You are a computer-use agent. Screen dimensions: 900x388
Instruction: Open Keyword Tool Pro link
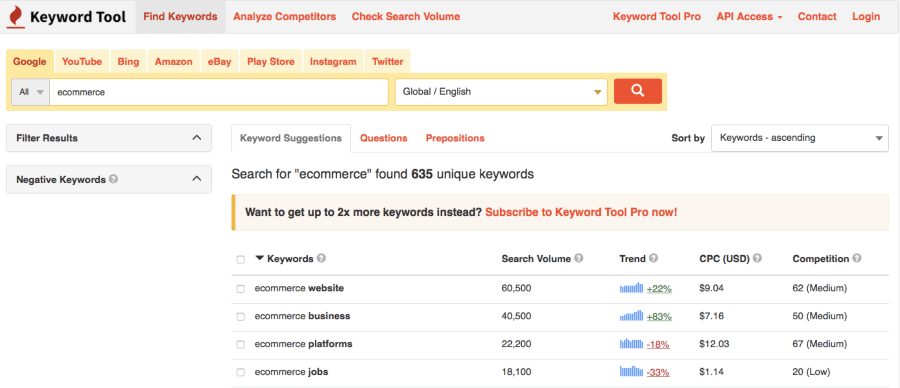(x=657, y=17)
